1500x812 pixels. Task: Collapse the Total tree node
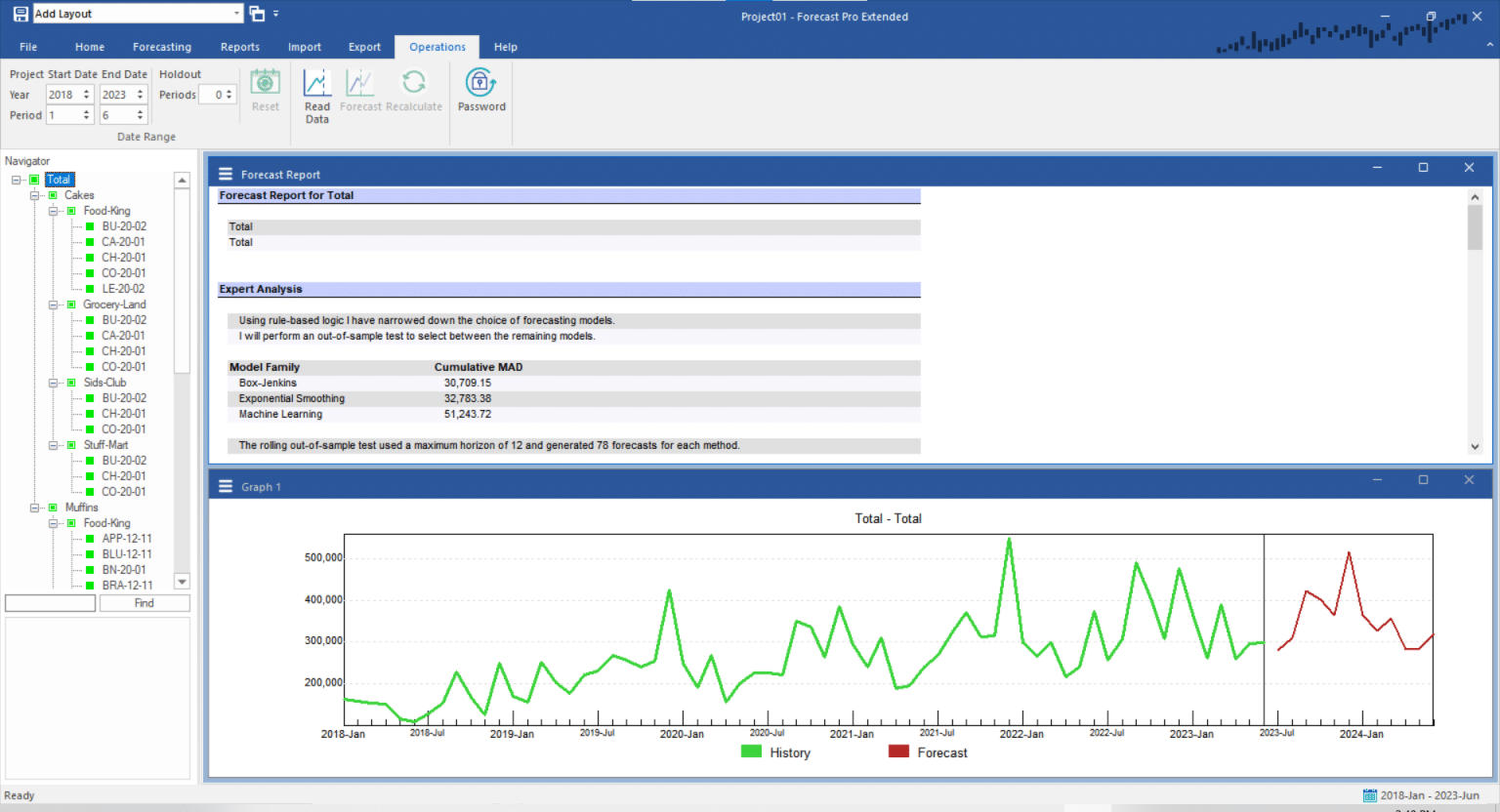16,180
